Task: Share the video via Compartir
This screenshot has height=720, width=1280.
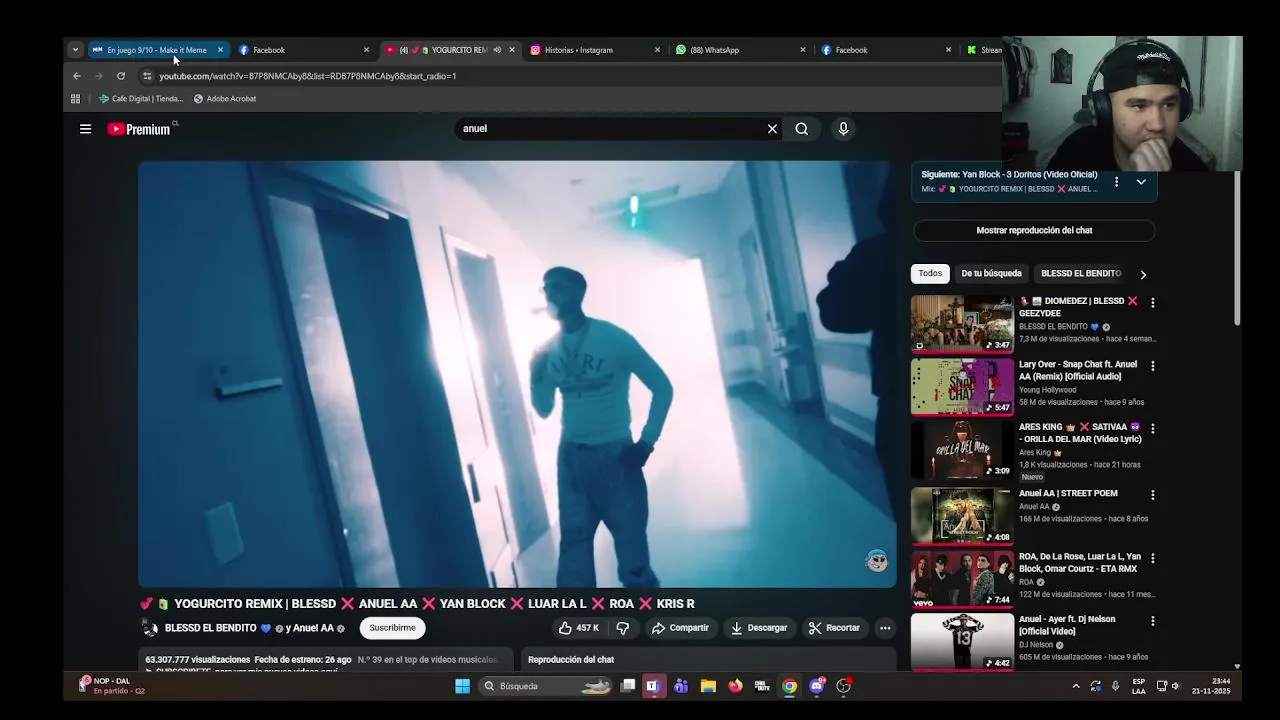Action: pos(680,628)
